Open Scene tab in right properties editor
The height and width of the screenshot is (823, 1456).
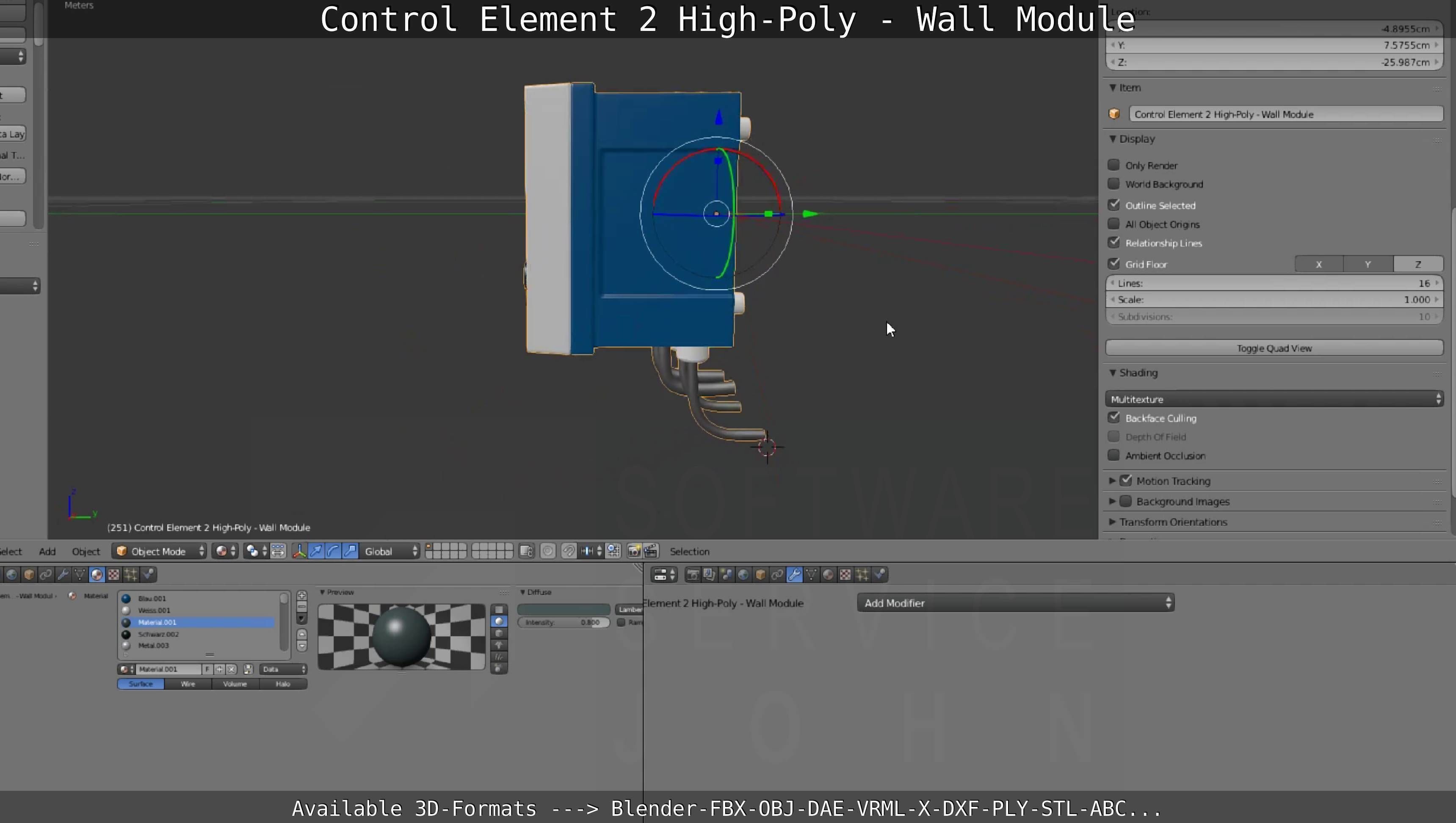726,575
